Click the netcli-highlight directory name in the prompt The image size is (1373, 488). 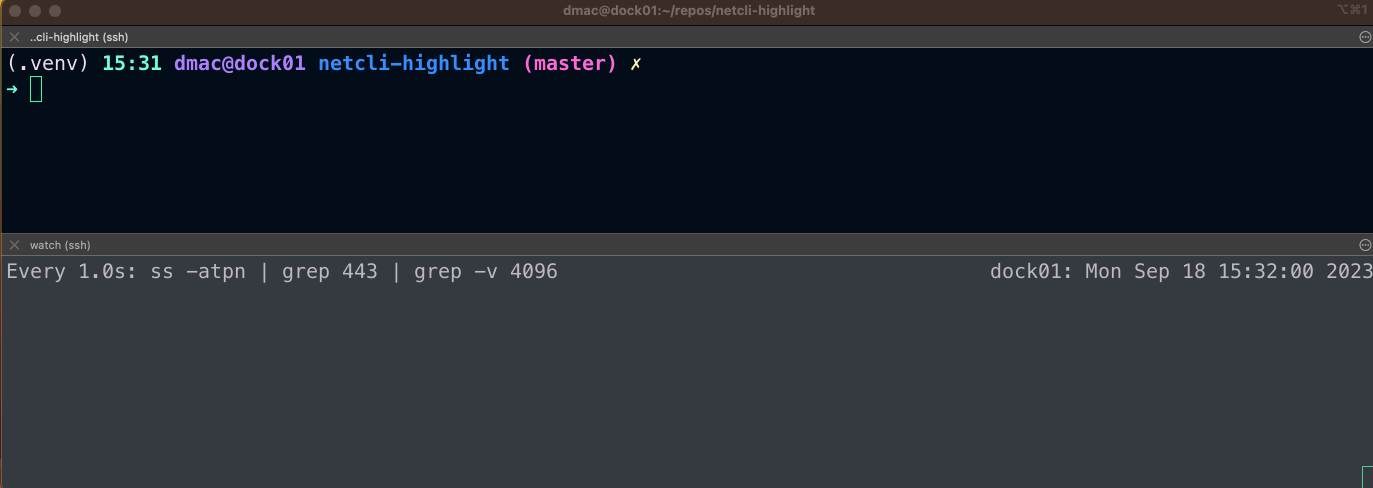click(x=414, y=64)
